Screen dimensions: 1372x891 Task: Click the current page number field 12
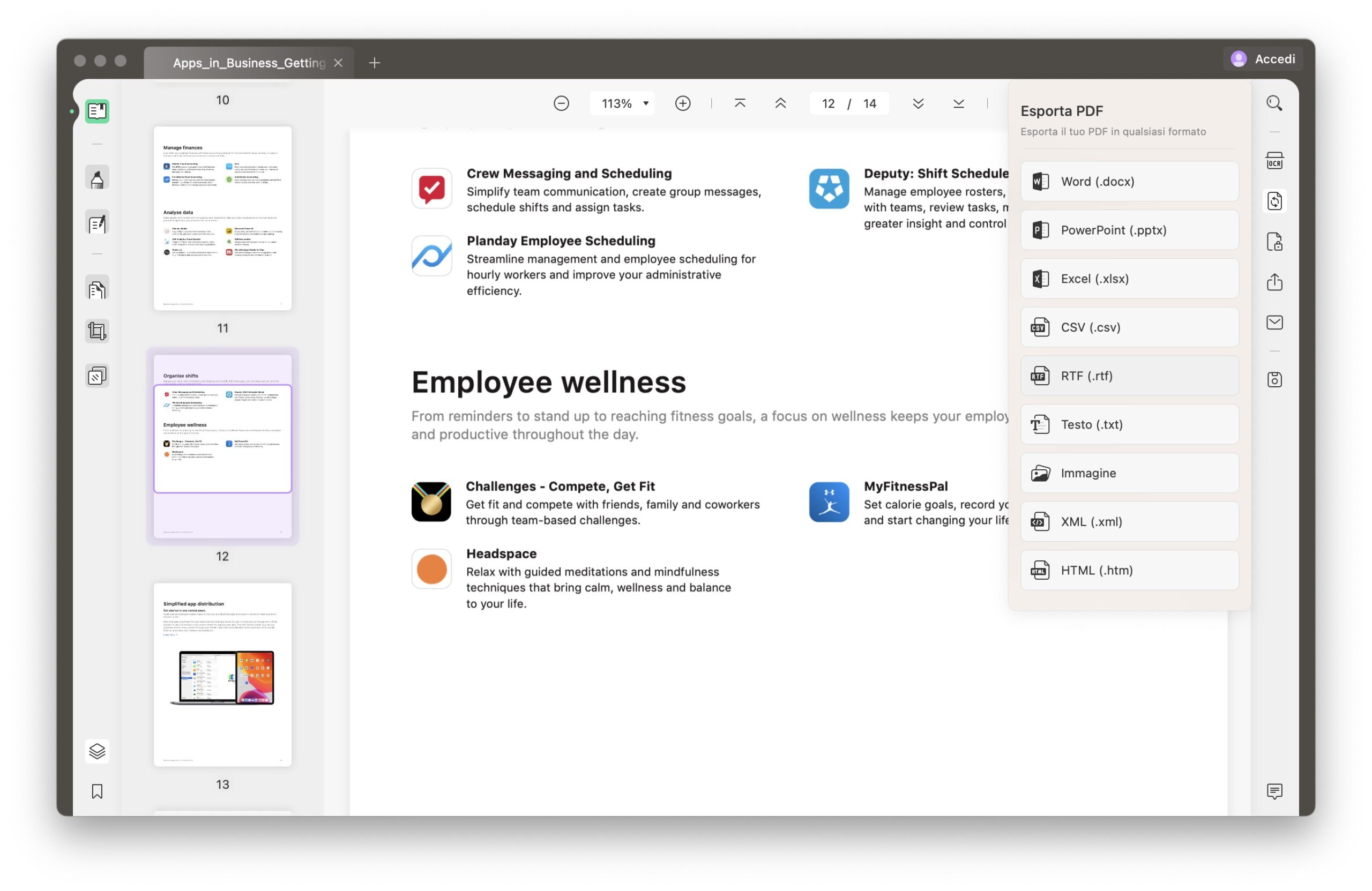pyautogui.click(x=828, y=103)
